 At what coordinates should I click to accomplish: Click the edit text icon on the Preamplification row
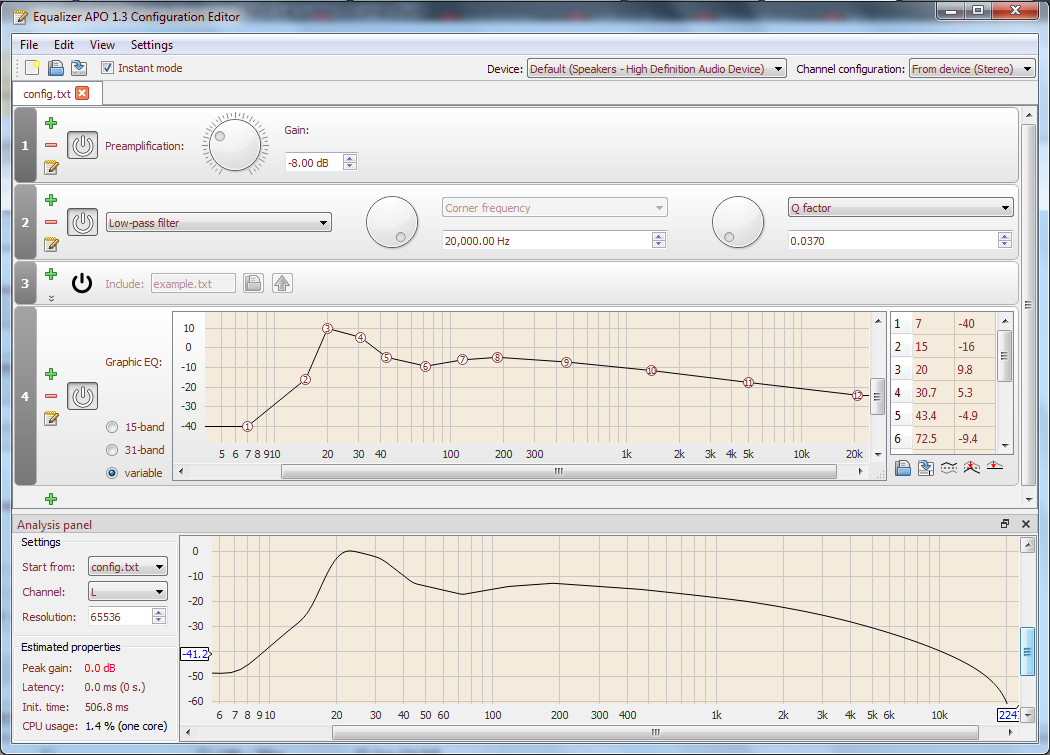click(x=51, y=168)
